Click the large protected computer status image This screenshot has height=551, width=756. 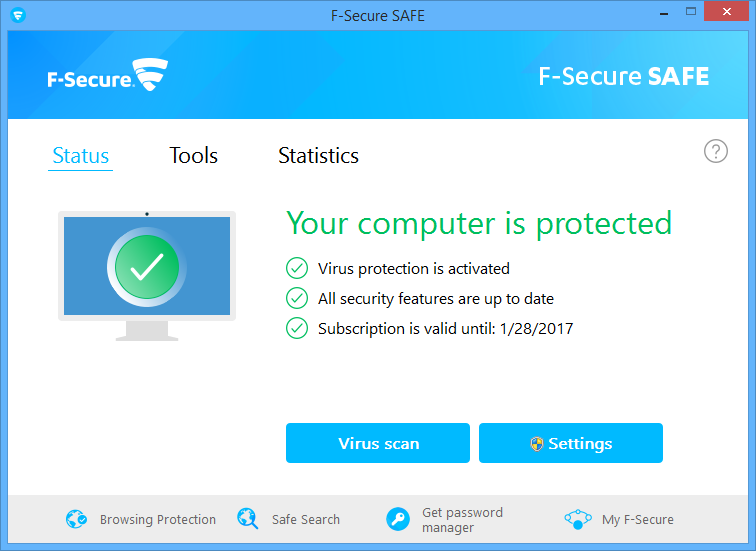coord(147,275)
